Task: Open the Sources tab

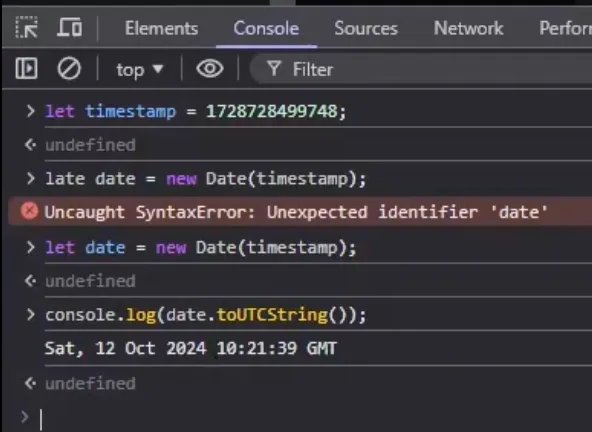Action: [x=366, y=28]
